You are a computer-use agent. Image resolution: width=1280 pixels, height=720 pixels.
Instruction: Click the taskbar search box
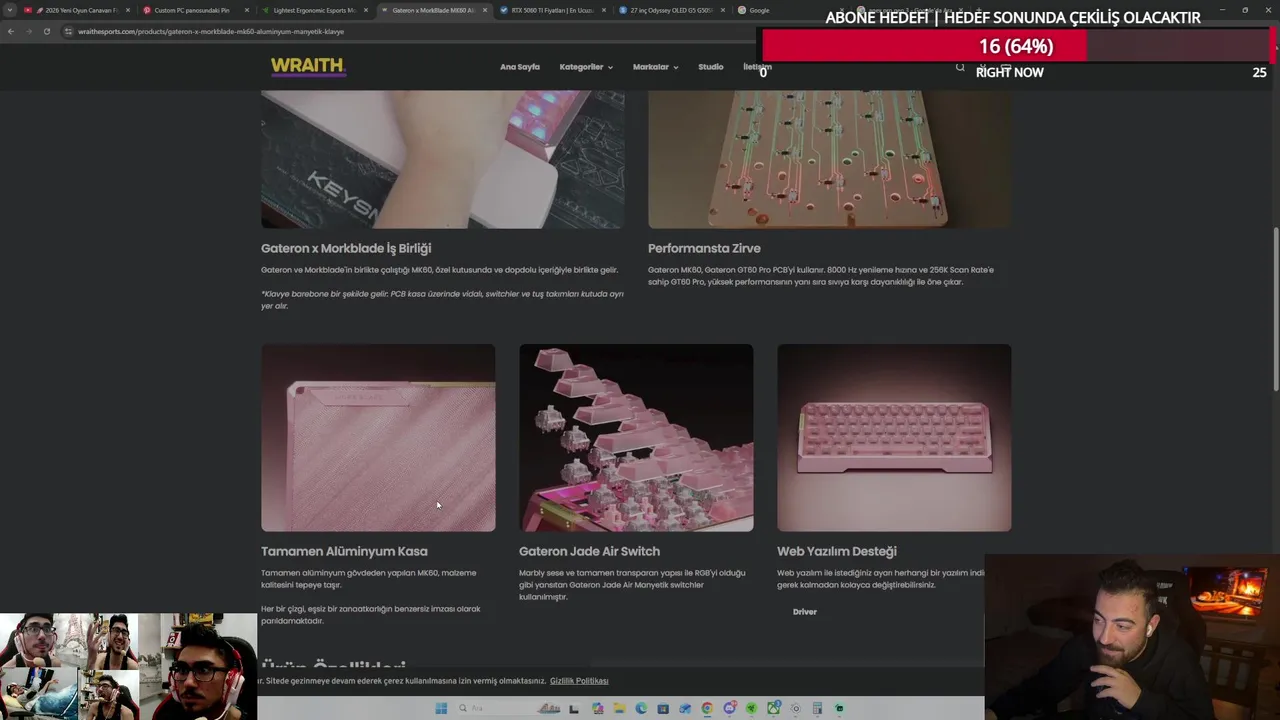coord(508,708)
